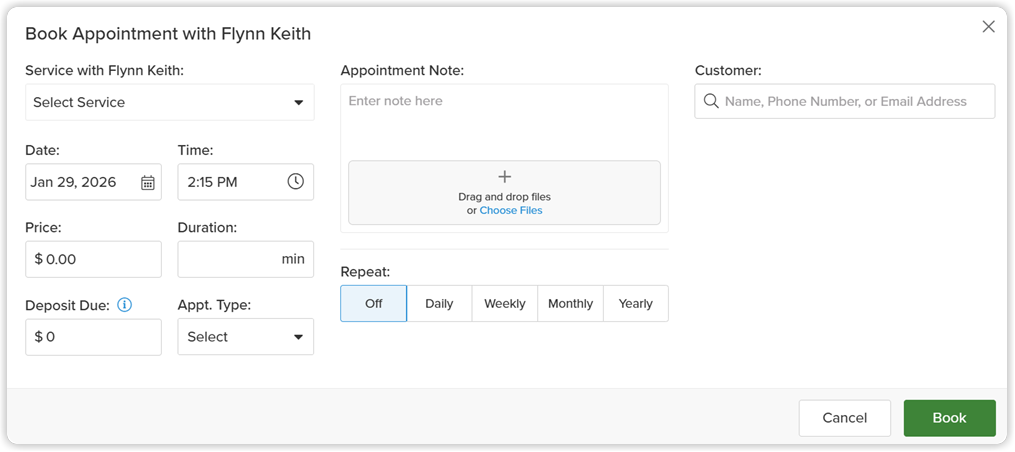This screenshot has width=1015, height=452.
Task: Set Repeat to Daily
Action: coord(440,304)
